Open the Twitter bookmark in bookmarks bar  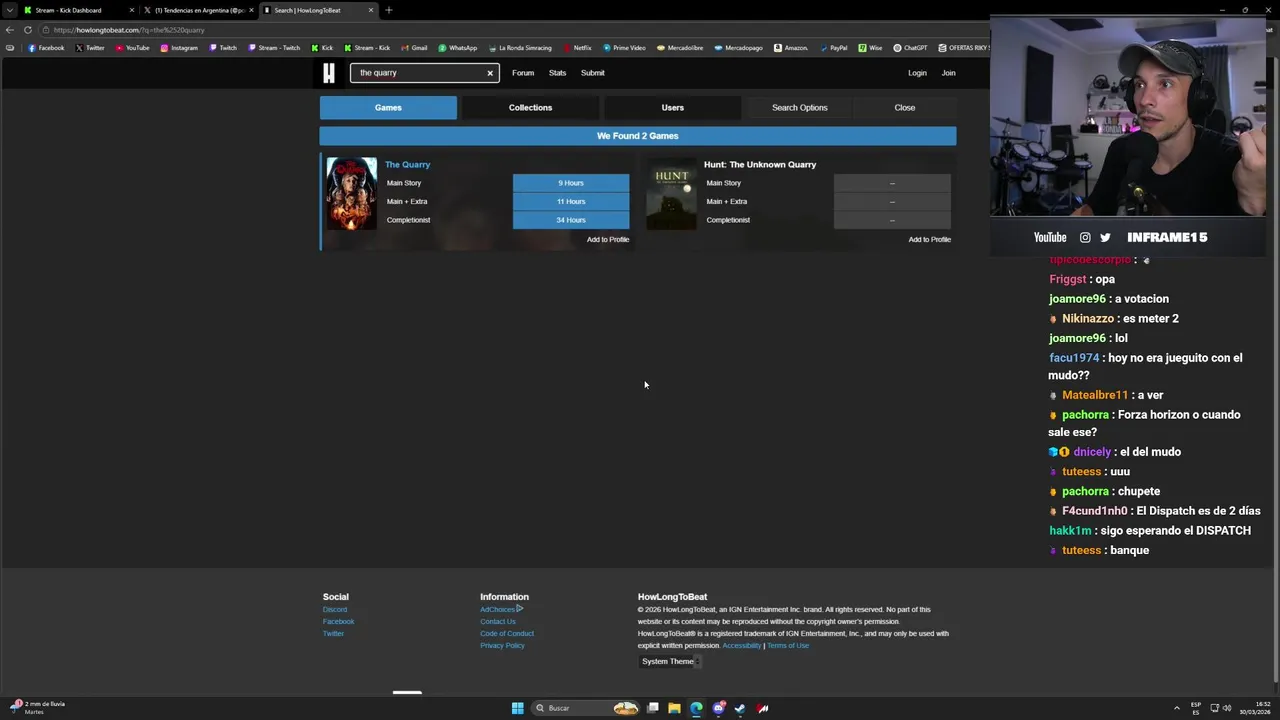[x=90, y=48]
